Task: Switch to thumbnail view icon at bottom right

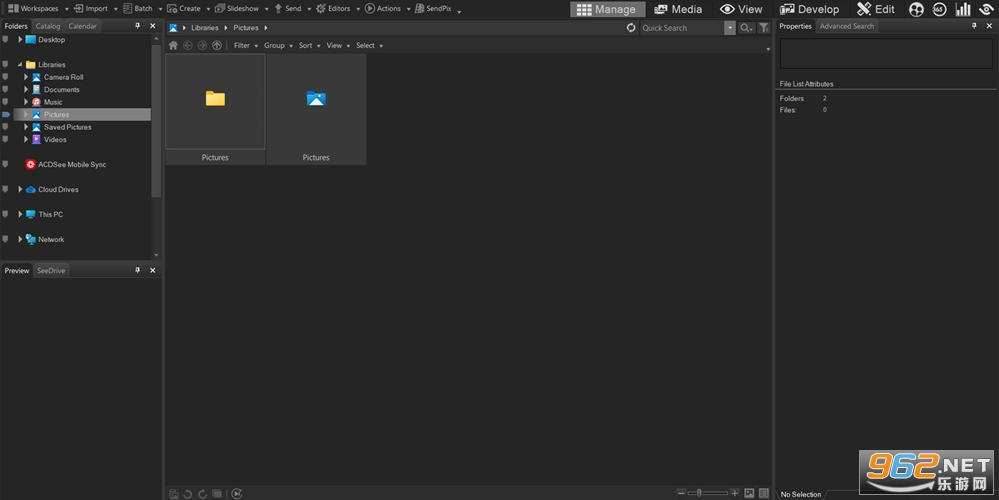Action: (x=749, y=493)
